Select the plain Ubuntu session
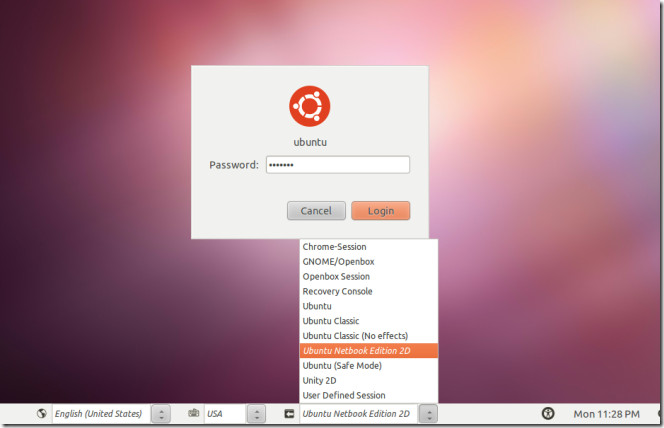This screenshot has height=428, width=664. [368, 306]
